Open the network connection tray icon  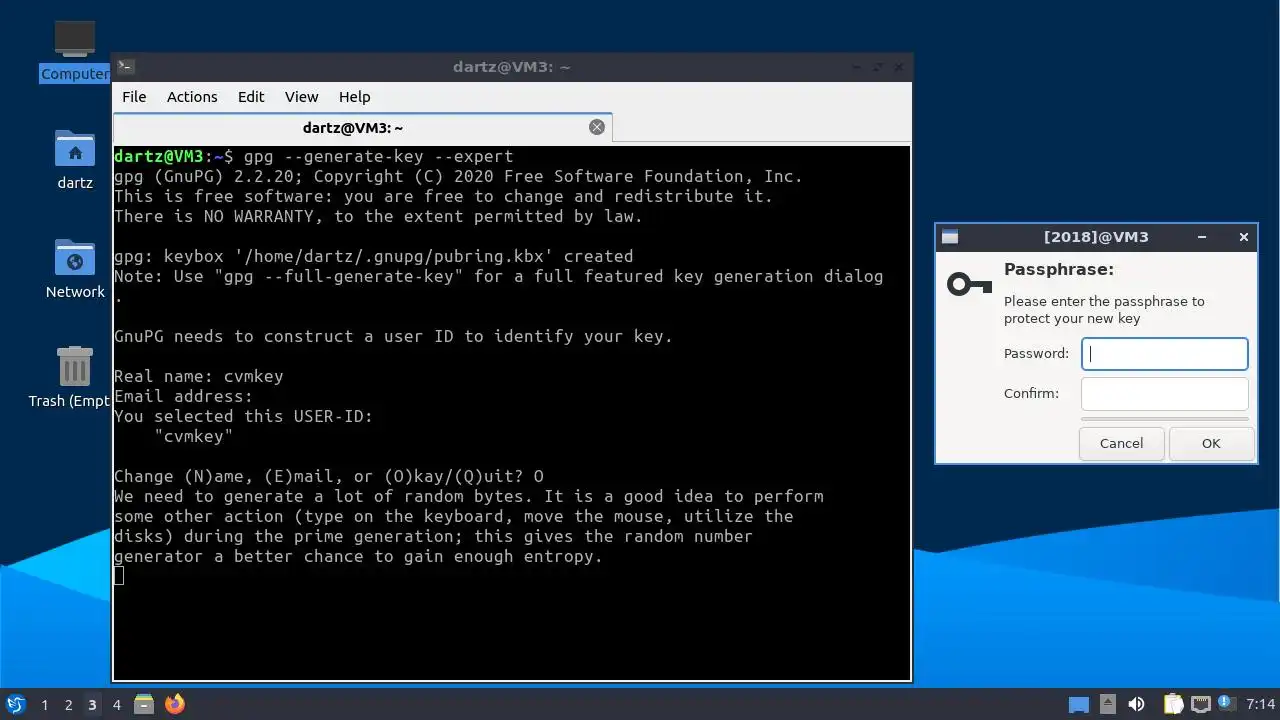[x=1200, y=704]
